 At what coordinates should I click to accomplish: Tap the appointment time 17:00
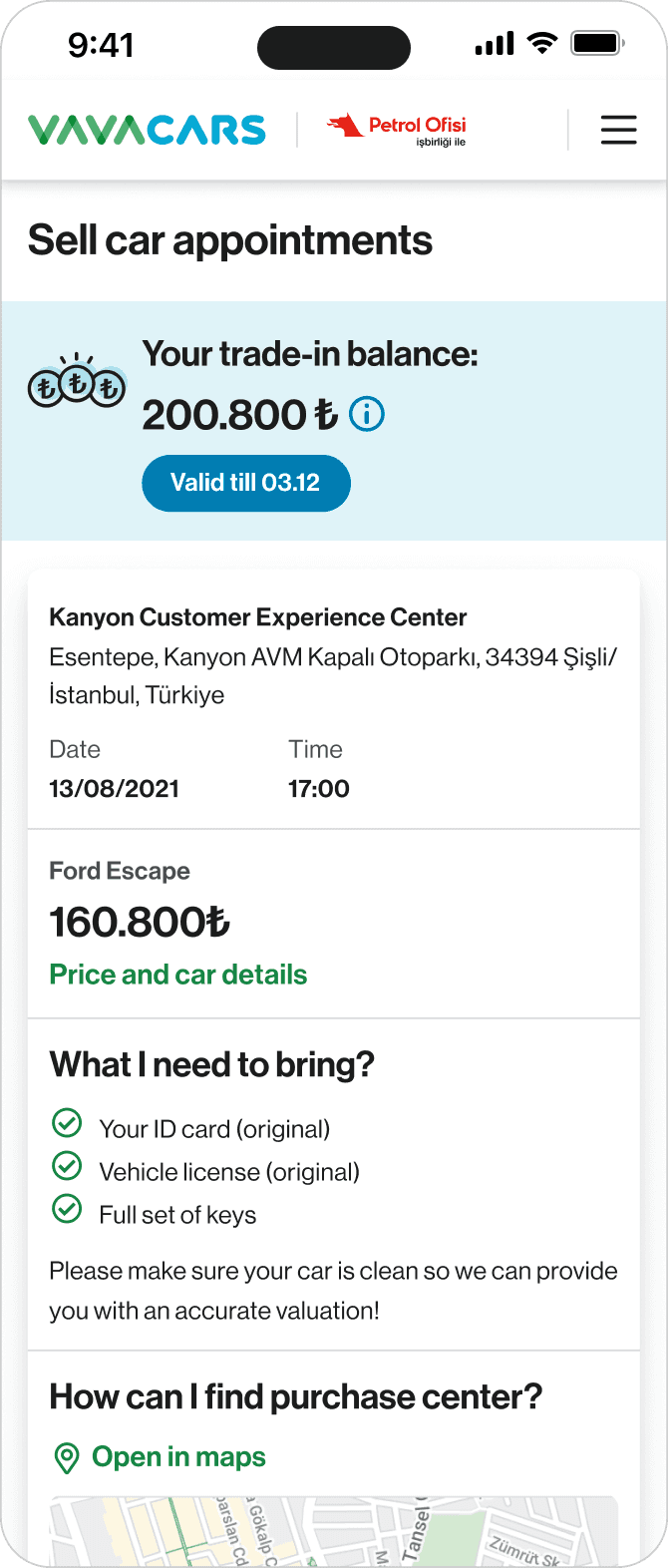319,789
